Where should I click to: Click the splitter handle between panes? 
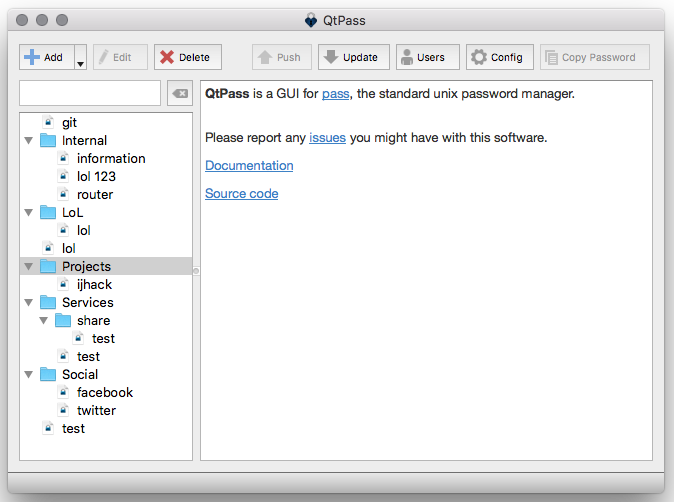[x=196, y=271]
